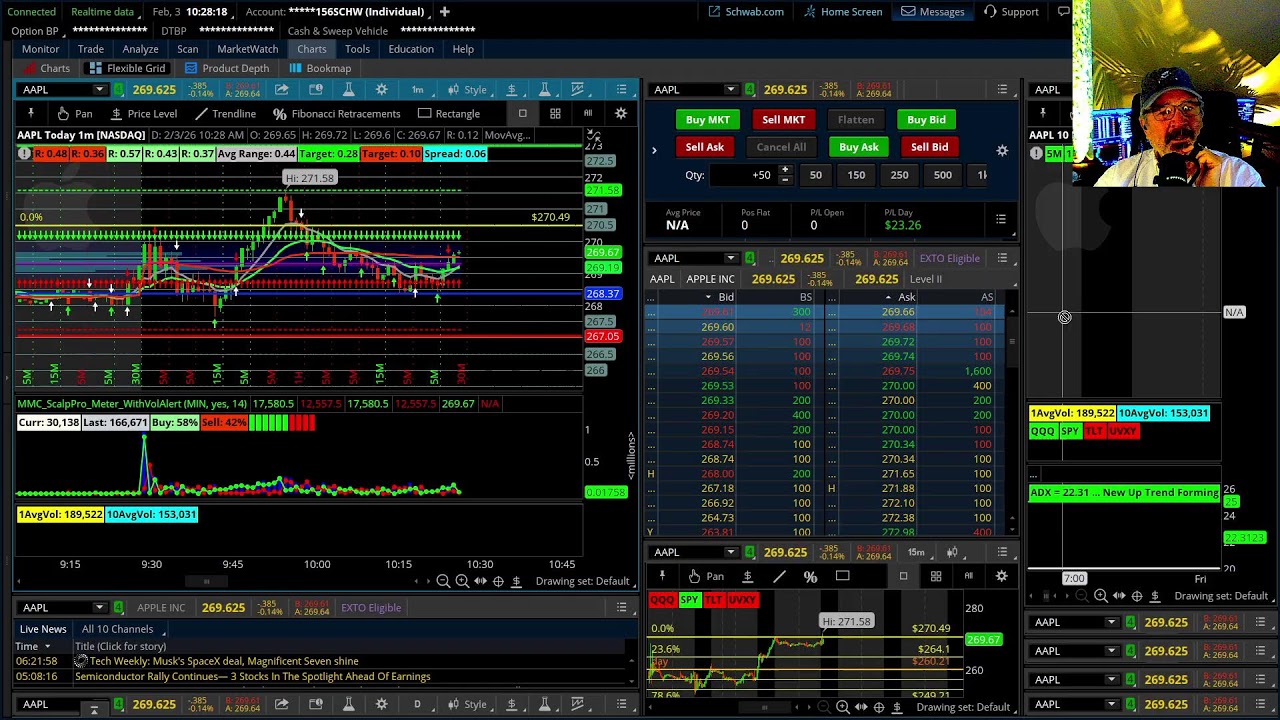Switch main chart to grid cells view
1280x720 pixels.
pyautogui.click(x=555, y=114)
